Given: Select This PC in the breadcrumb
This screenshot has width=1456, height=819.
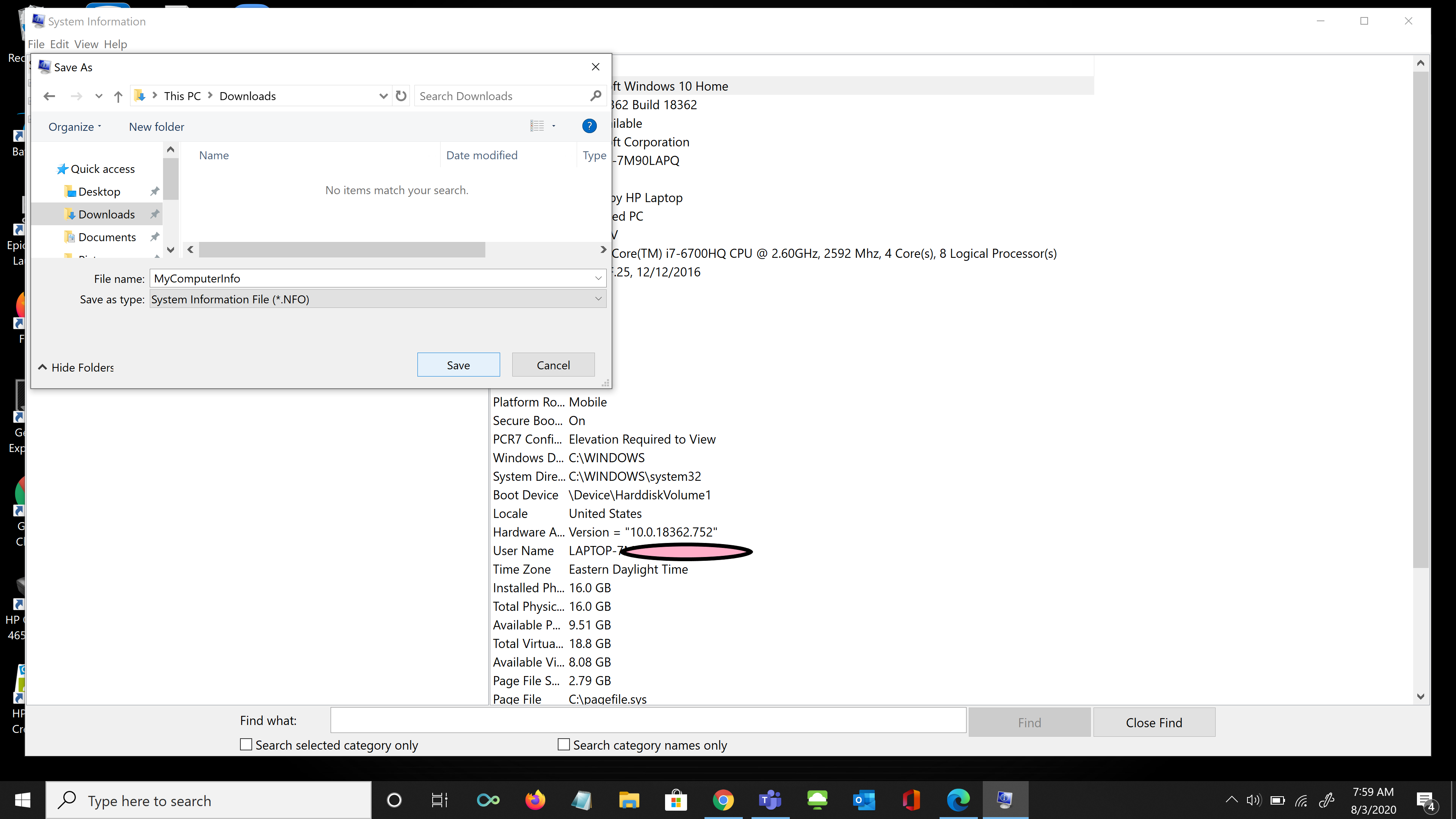Looking at the screenshot, I should pos(182,96).
